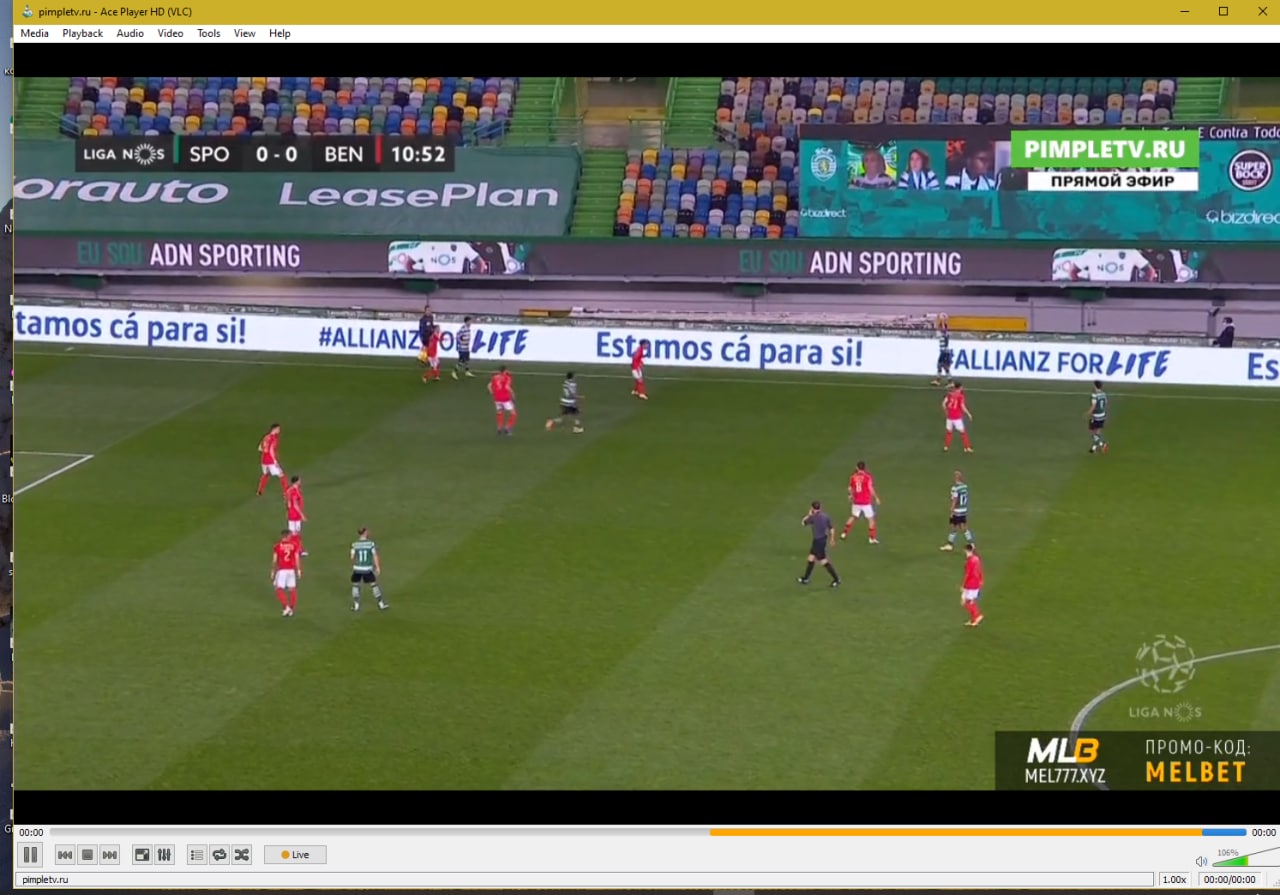
Task: Toggle shuffle random playback
Action: click(x=242, y=855)
